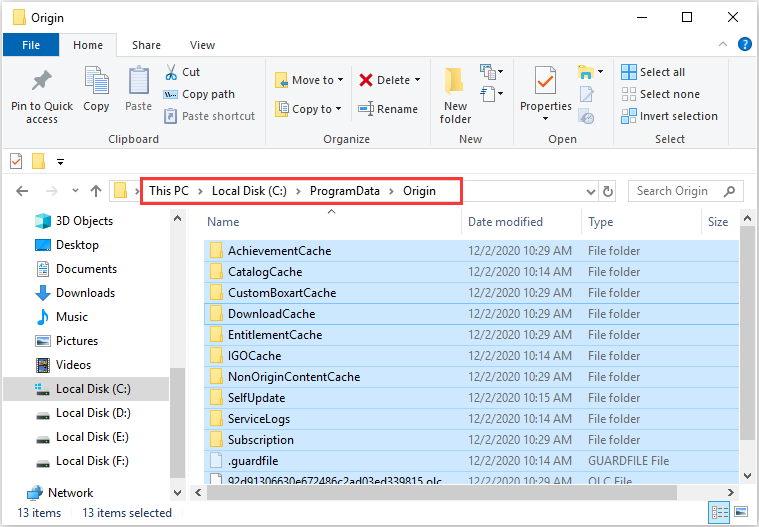
Task: Open Downloads in navigation pane
Action: [76, 293]
